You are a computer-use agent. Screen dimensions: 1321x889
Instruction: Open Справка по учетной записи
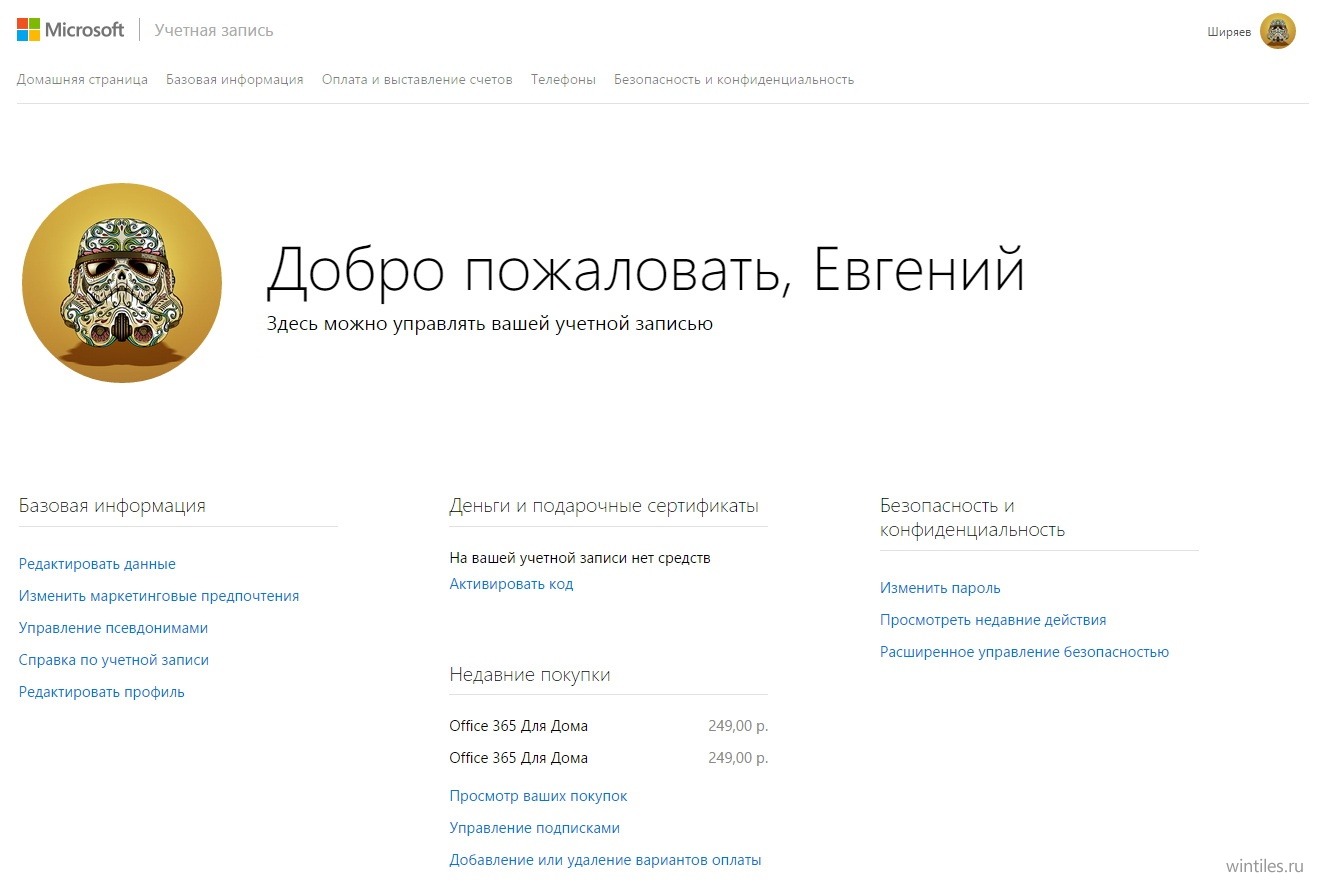(114, 660)
